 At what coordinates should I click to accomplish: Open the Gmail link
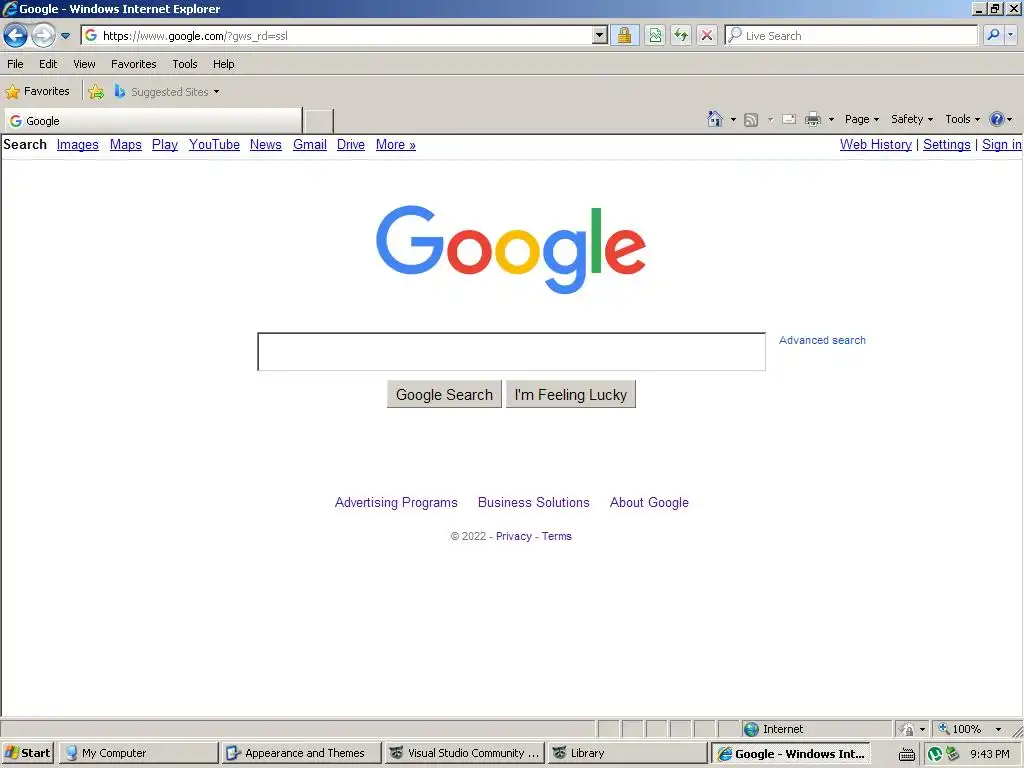click(310, 144)
